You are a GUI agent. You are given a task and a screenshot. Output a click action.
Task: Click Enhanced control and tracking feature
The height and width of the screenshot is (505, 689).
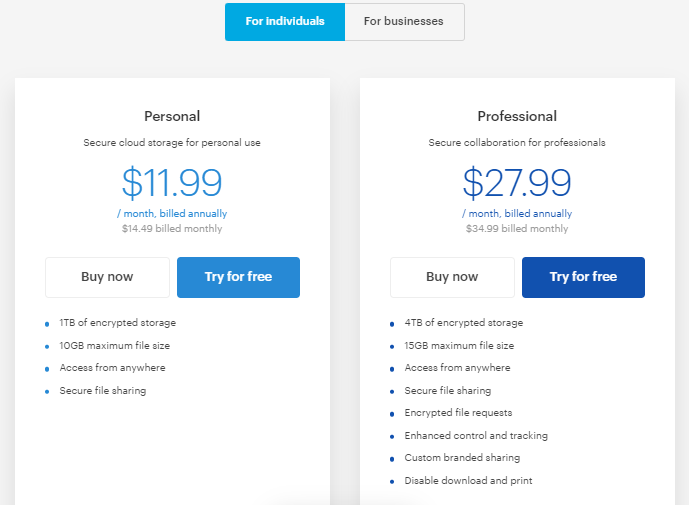(x=476, y=436)
